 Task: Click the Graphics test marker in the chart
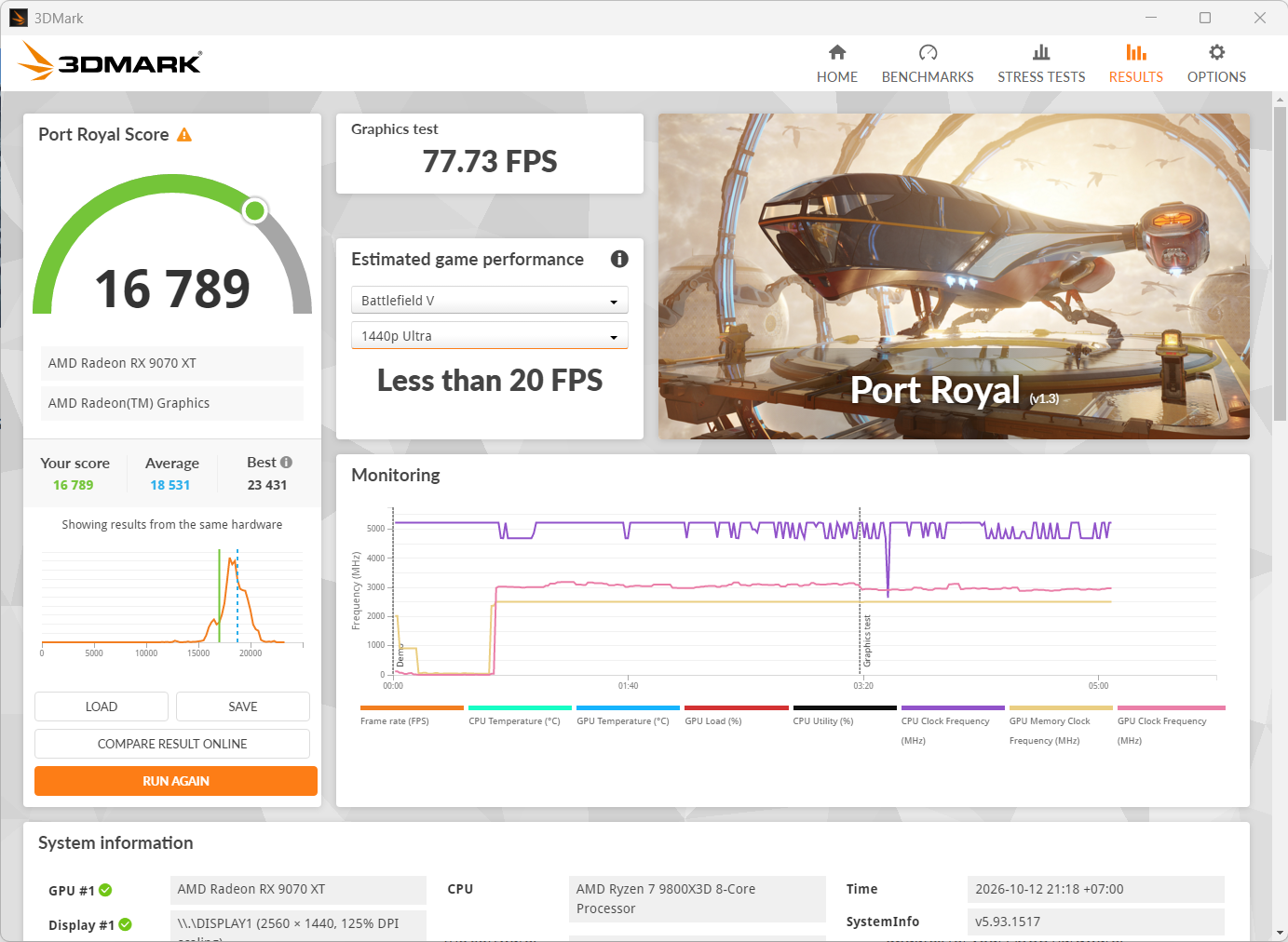click(x=867, y=640)
